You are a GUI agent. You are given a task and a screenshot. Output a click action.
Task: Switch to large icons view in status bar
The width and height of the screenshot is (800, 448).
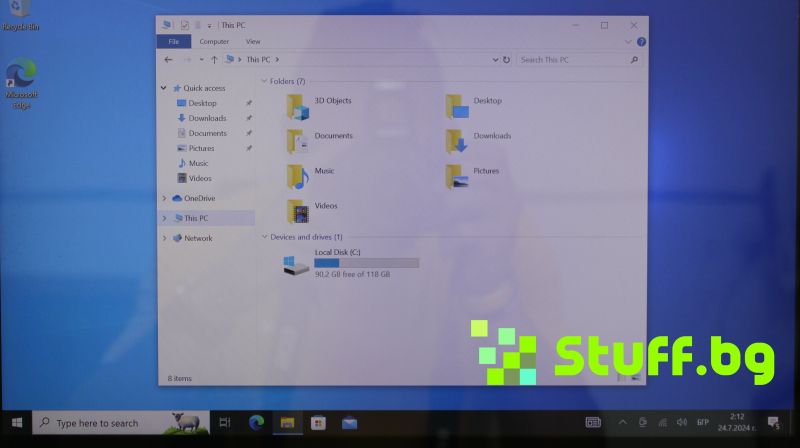click(x=634, y=378)
